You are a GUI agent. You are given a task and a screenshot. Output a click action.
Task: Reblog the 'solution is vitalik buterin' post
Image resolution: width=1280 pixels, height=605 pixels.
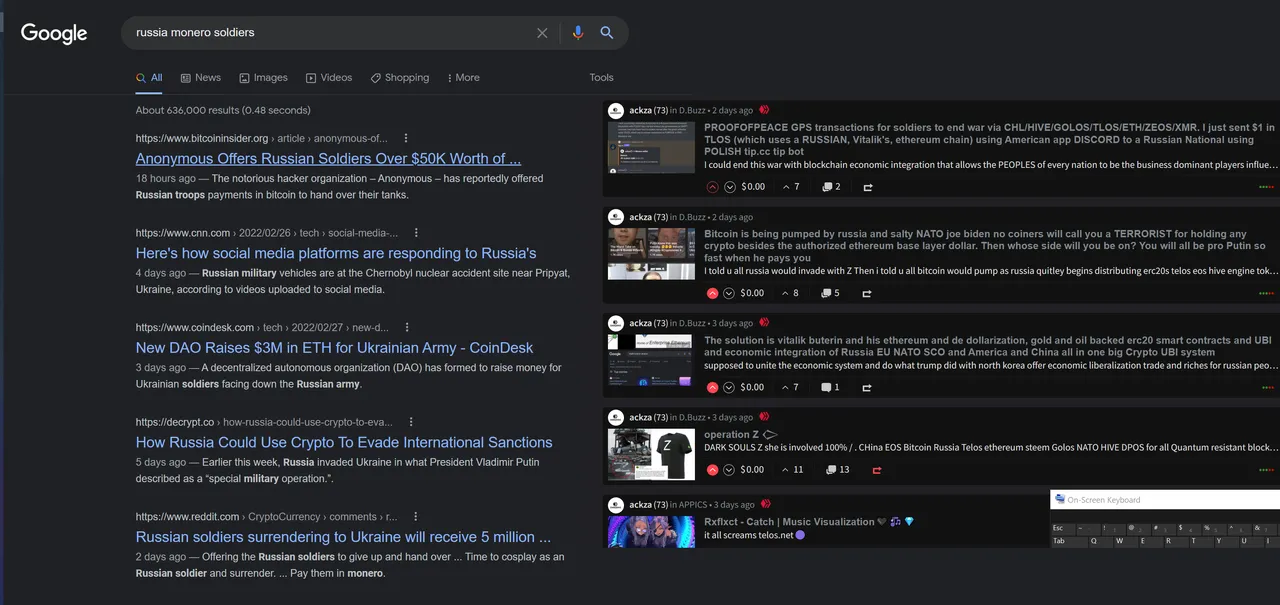867,387
